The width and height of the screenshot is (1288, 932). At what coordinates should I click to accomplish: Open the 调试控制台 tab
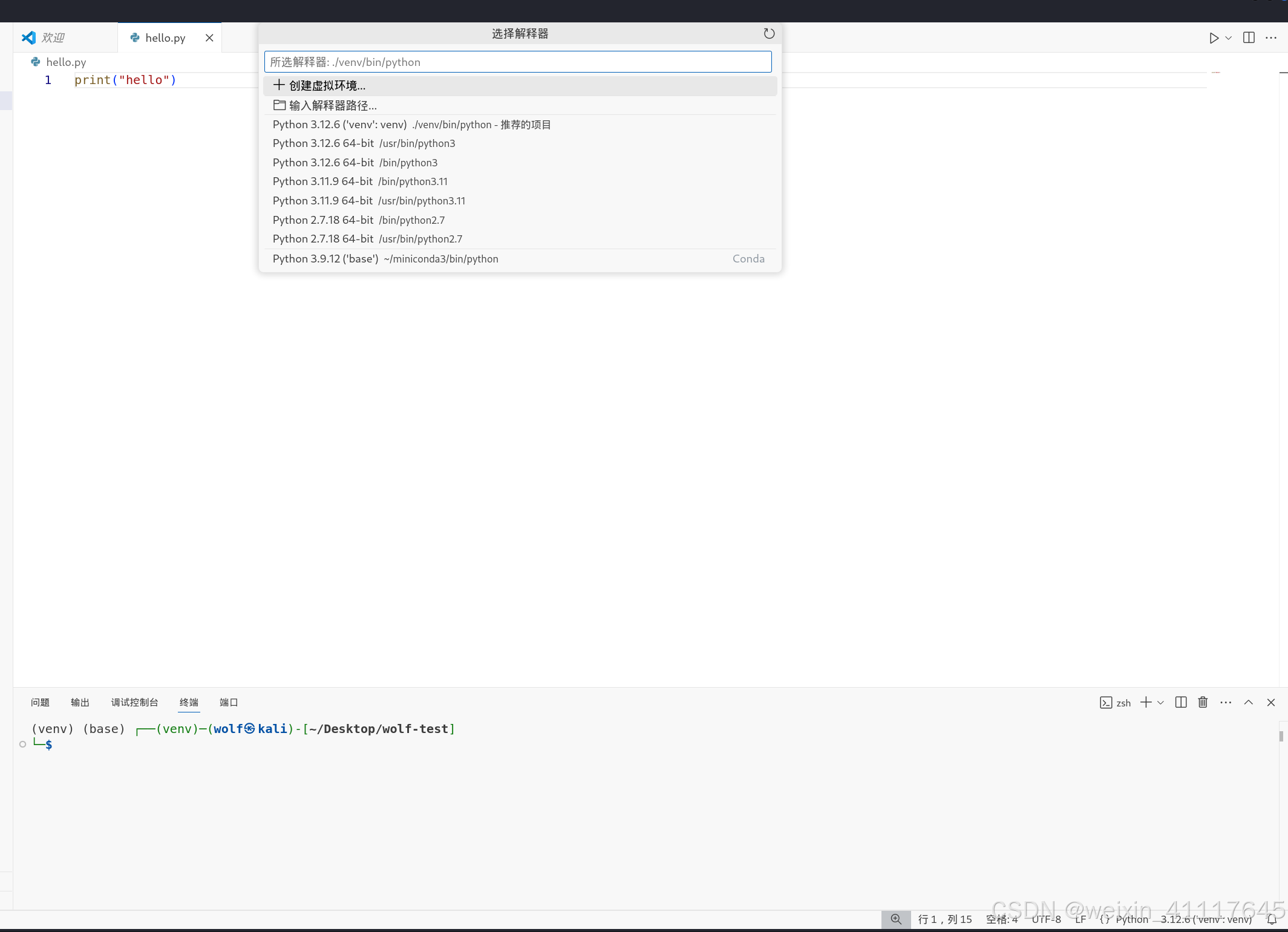(134, 702)
